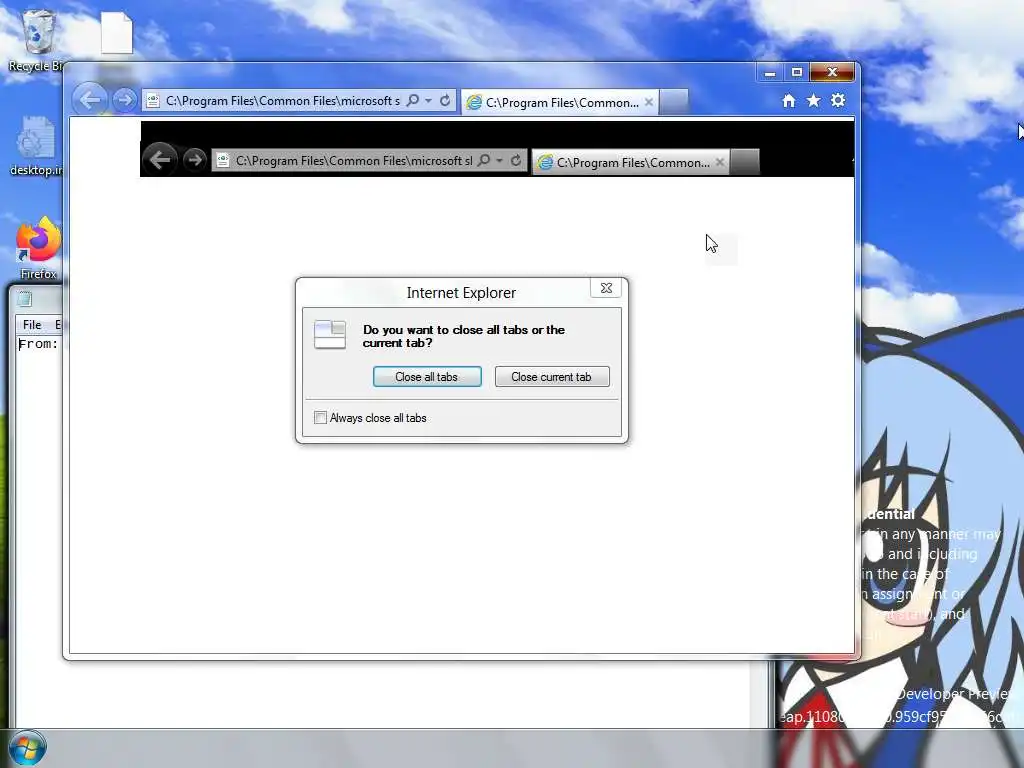Click the embedded tab's close X
This screenshot has height=768, width=1024.
click(x=720, y=162)
